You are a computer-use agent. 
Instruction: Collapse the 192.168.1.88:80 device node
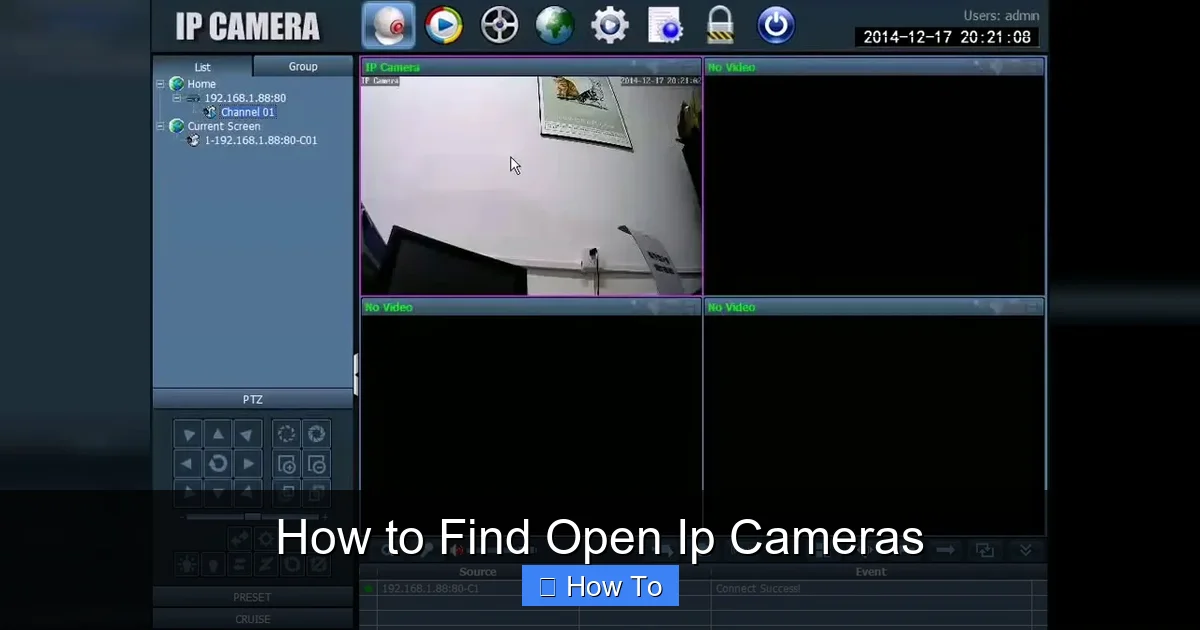[x=176, y=98]
